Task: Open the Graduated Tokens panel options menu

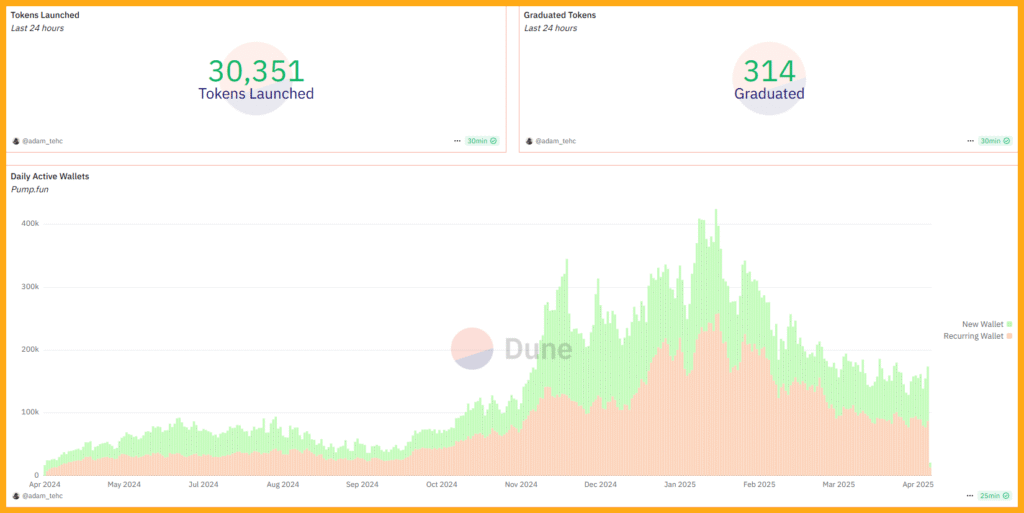Action: 970,141
